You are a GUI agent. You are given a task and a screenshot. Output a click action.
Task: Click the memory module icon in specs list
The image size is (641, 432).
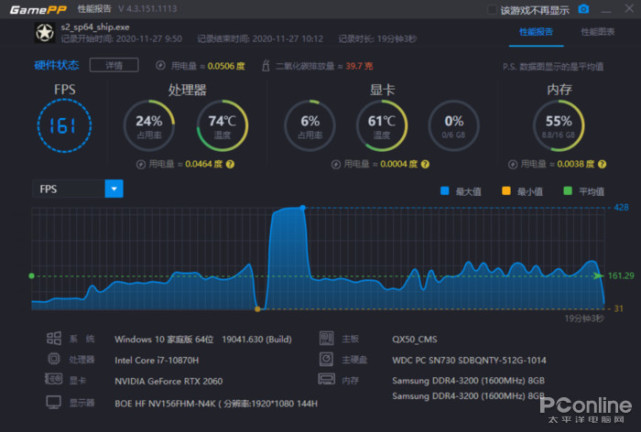click(x=326, y=379)
